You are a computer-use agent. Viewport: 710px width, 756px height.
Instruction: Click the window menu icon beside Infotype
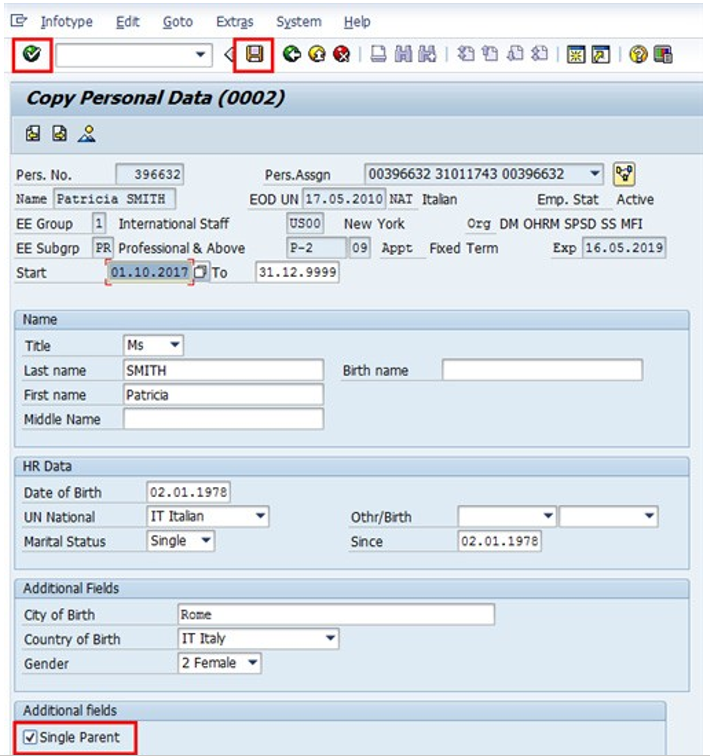click(19, 21)
